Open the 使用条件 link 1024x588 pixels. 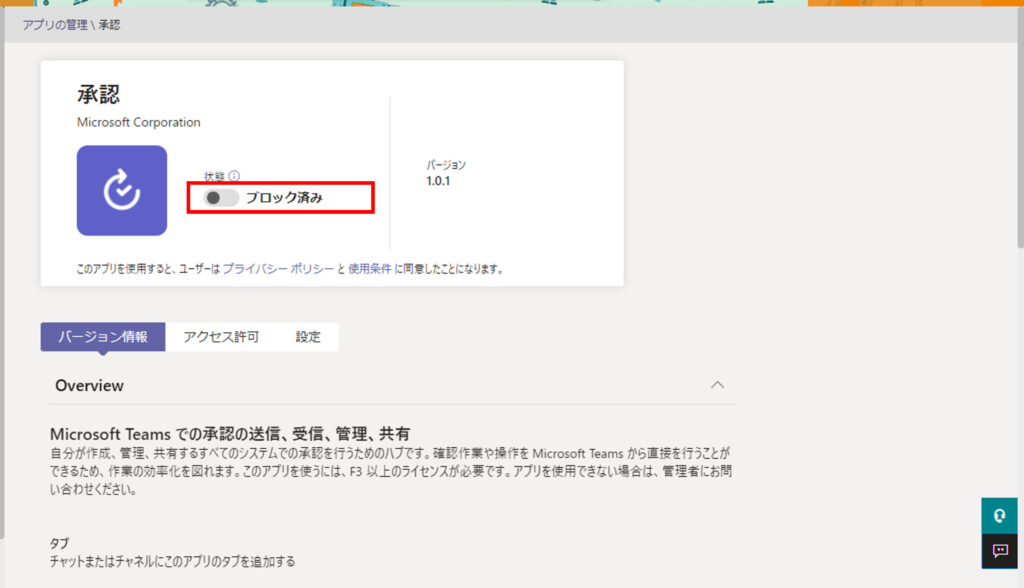(369, 269)
